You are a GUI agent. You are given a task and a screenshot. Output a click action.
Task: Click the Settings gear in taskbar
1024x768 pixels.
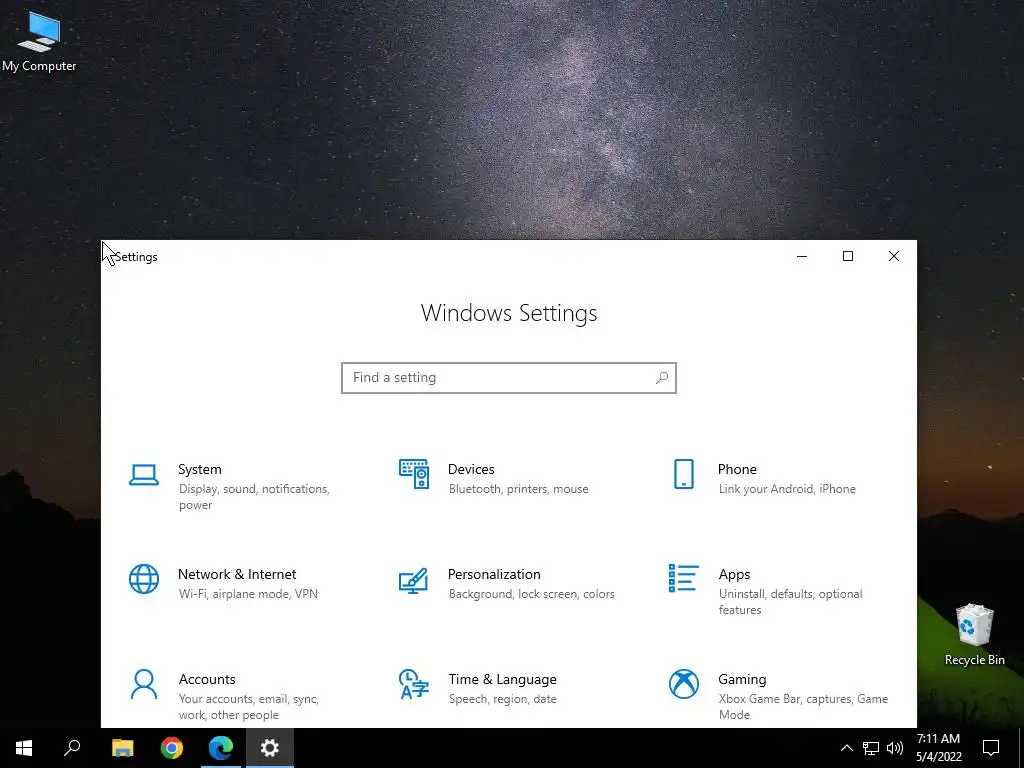pos(270,748)
